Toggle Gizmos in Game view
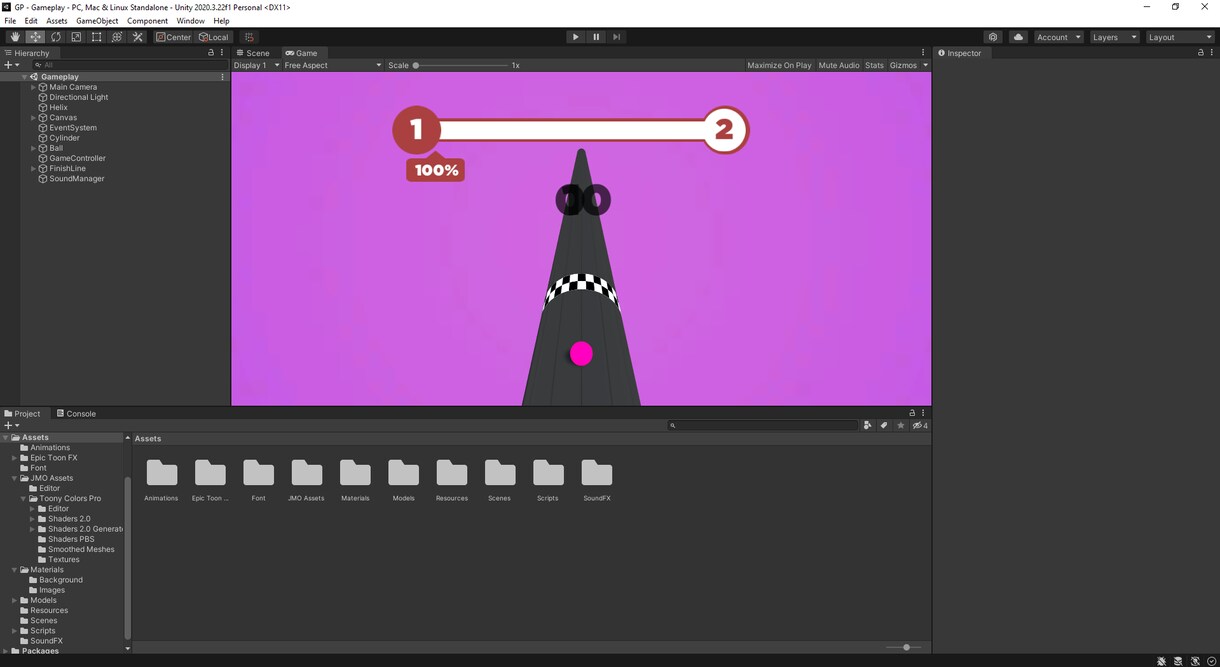The image size is (1220, 667). click(903, 65)
